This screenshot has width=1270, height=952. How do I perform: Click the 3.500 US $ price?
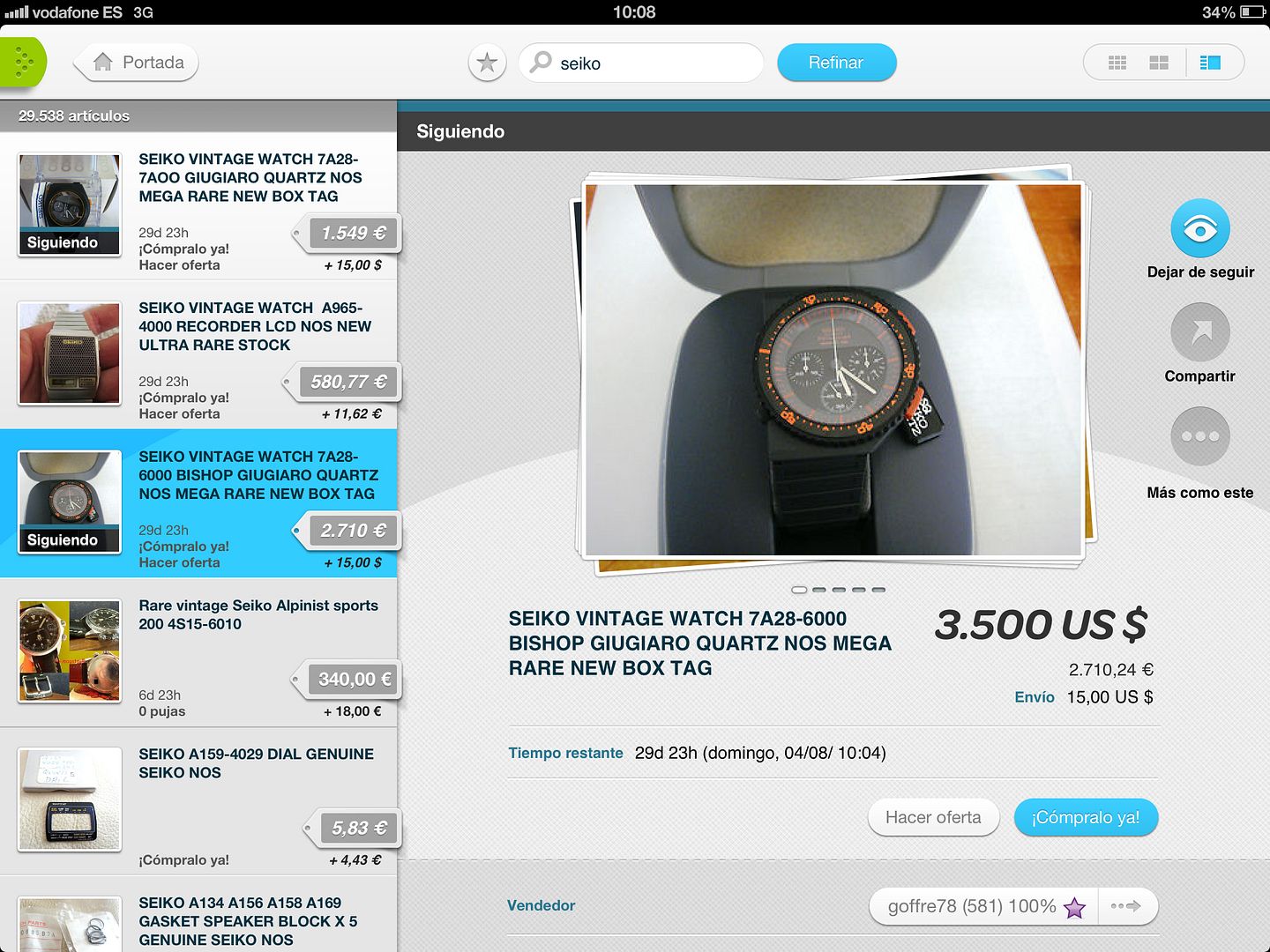coord(1041,625)
